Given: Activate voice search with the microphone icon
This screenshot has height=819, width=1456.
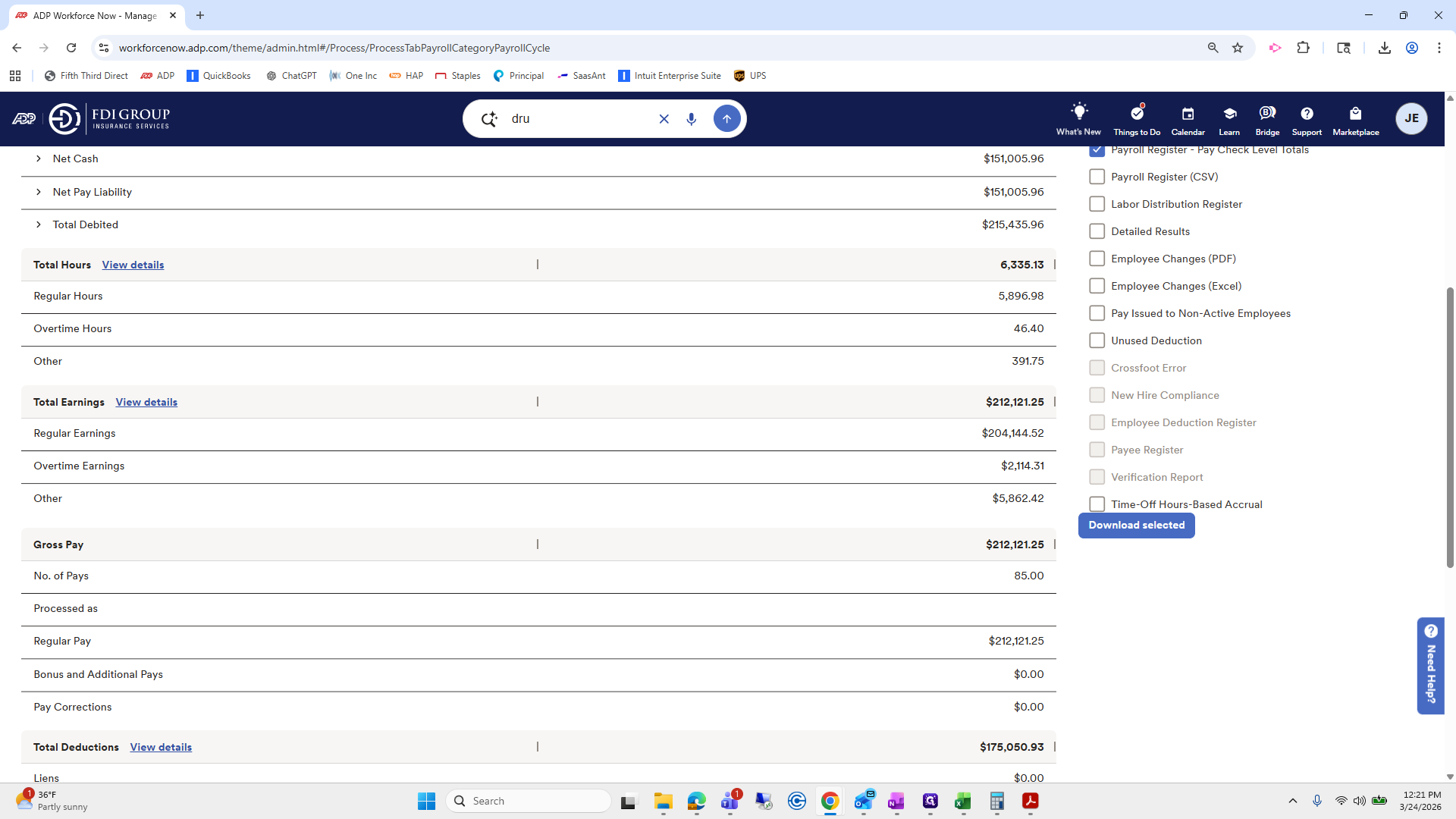Looking at the screenshot, I should pyautogui.click(x=691, y=118).
